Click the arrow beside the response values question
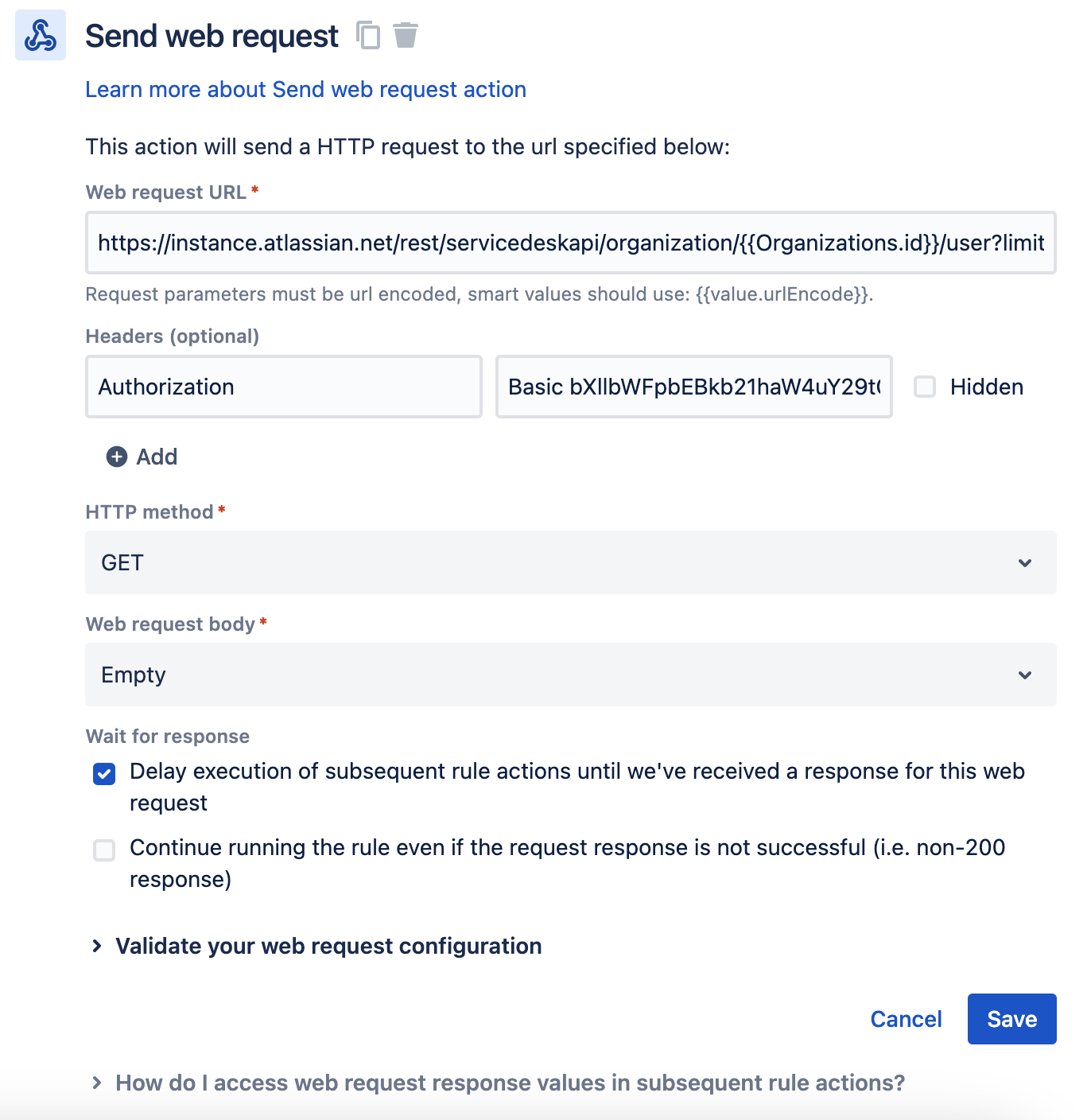This screenshot has width=1091, height=1120. (x=97, y=1083)
